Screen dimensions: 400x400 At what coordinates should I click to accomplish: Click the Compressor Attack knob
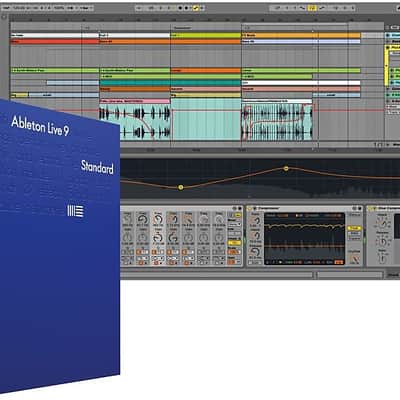[x=255, y=236]
